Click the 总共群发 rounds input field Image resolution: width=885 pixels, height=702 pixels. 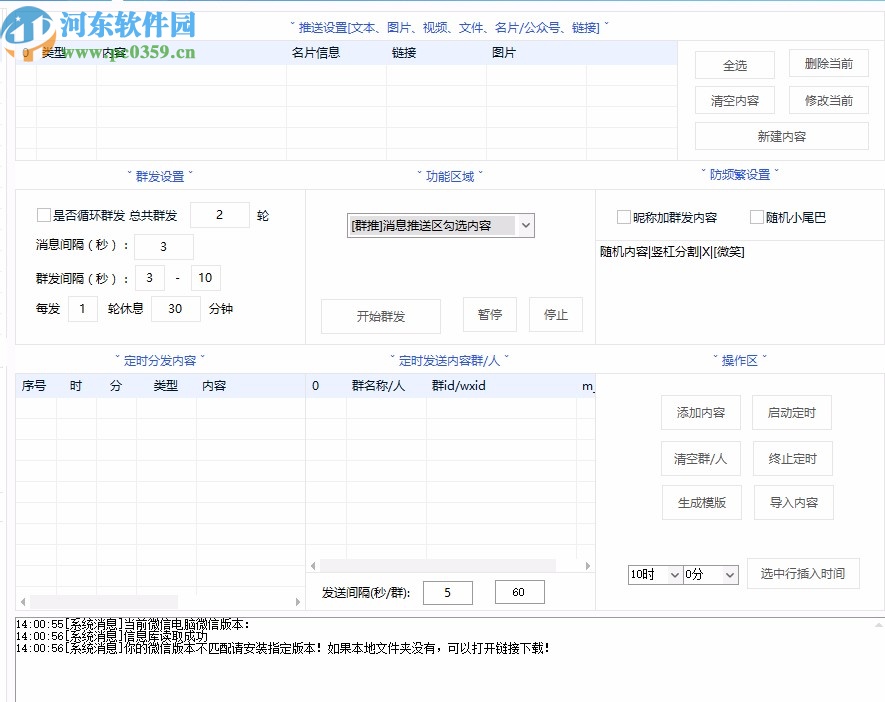[x=219, y=215]
